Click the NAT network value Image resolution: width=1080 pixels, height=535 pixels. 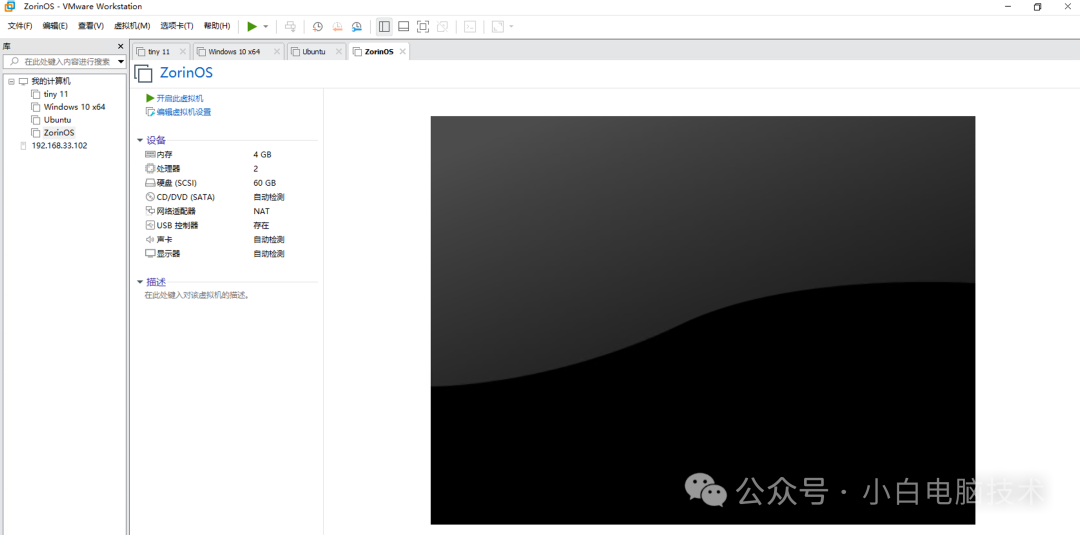click(x=262, y=211)
